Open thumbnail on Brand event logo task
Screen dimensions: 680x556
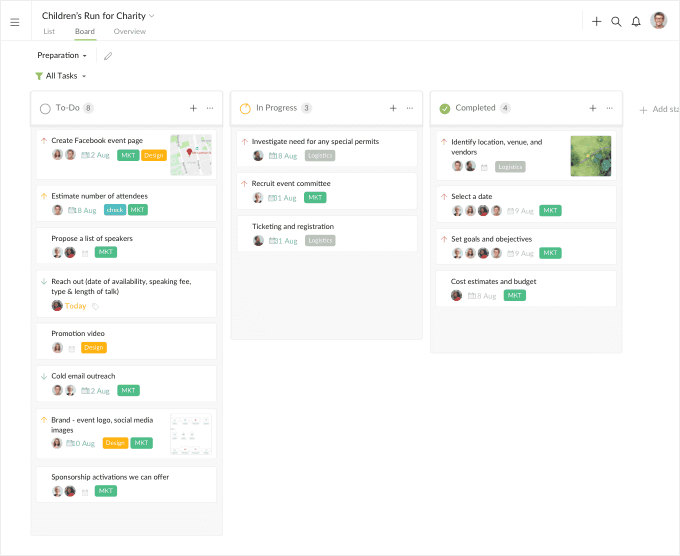coord(191,434)
